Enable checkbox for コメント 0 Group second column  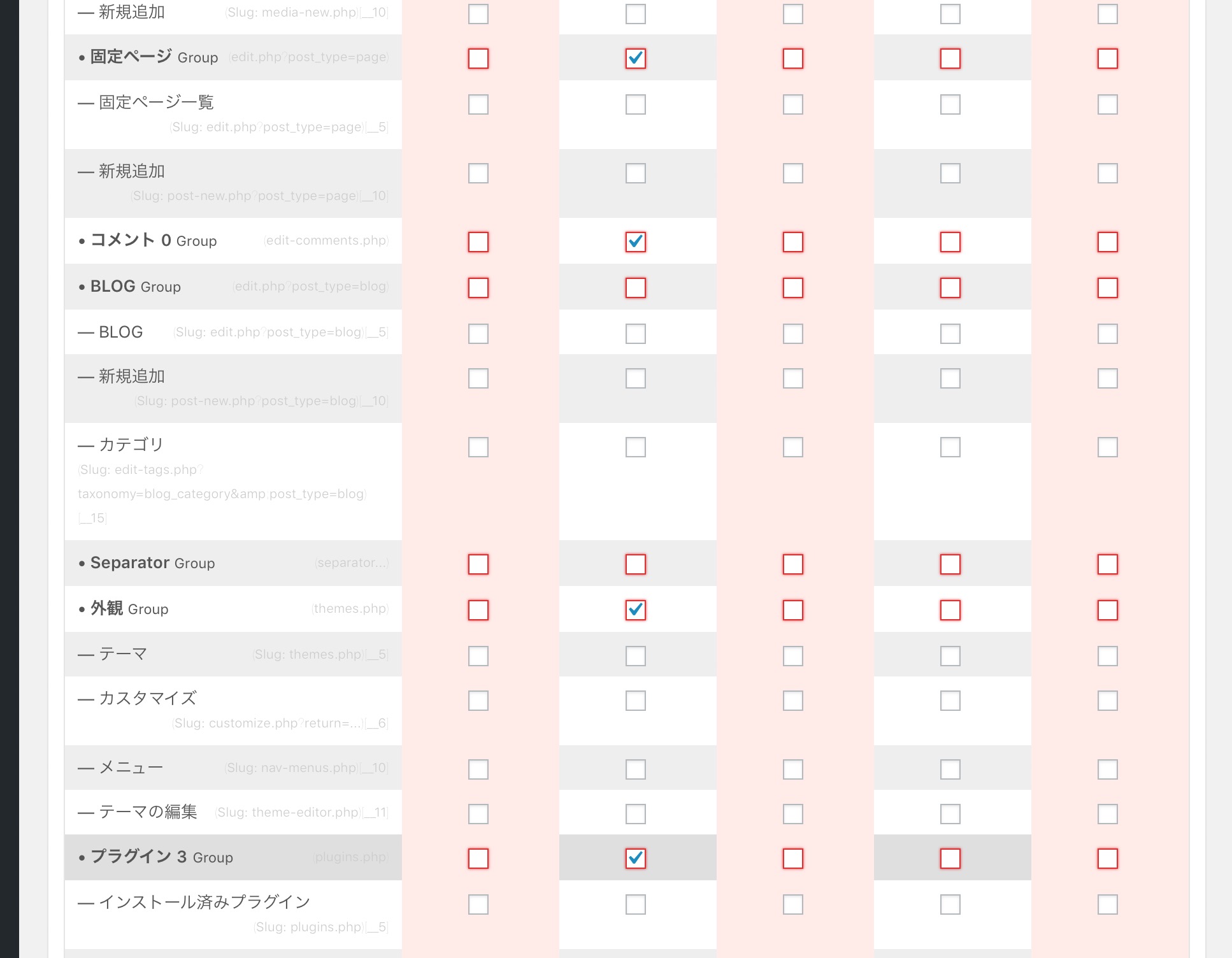(635, 241)
